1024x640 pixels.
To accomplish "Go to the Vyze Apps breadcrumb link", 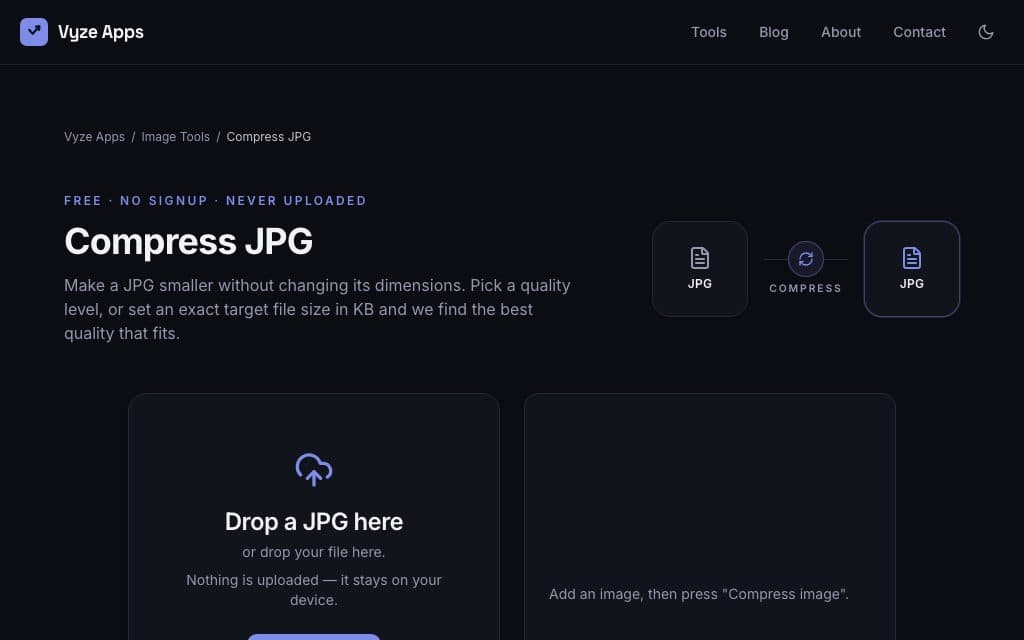I will (94, 136).
